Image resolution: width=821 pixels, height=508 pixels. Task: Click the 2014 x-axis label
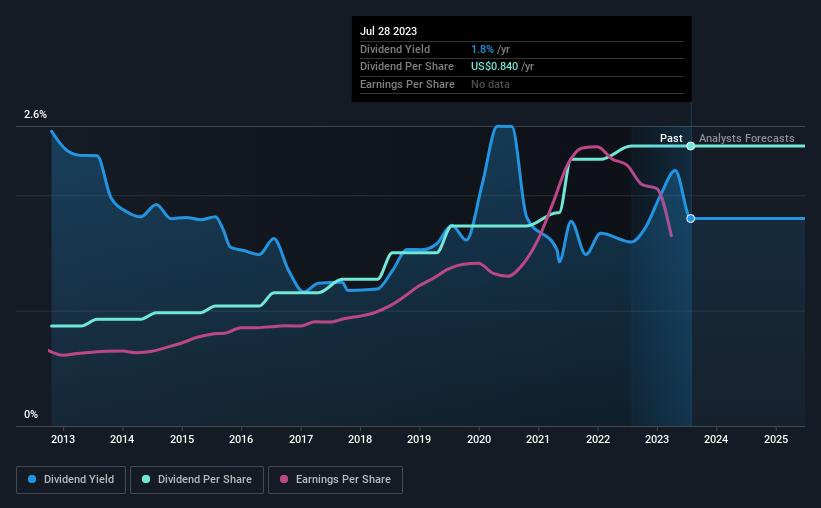[122, 439]
